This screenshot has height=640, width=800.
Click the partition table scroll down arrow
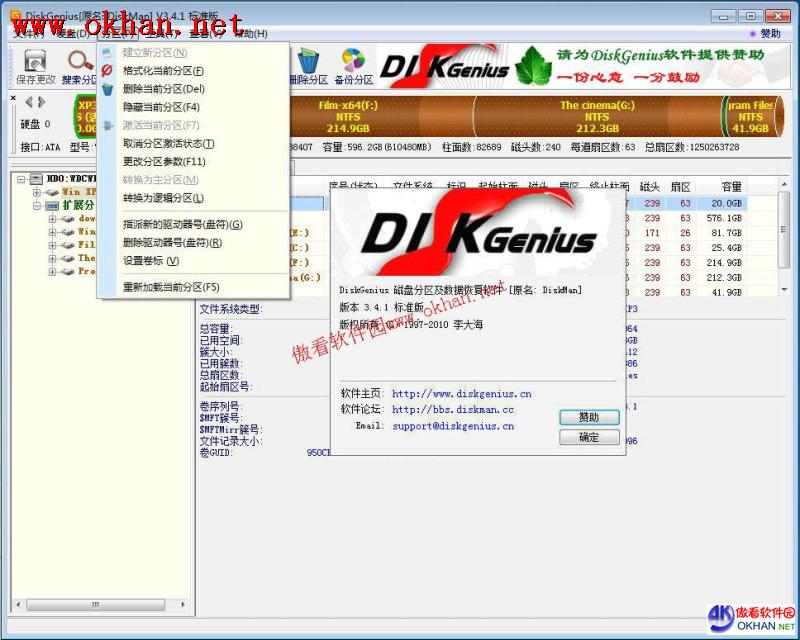[x=784, y=290]
